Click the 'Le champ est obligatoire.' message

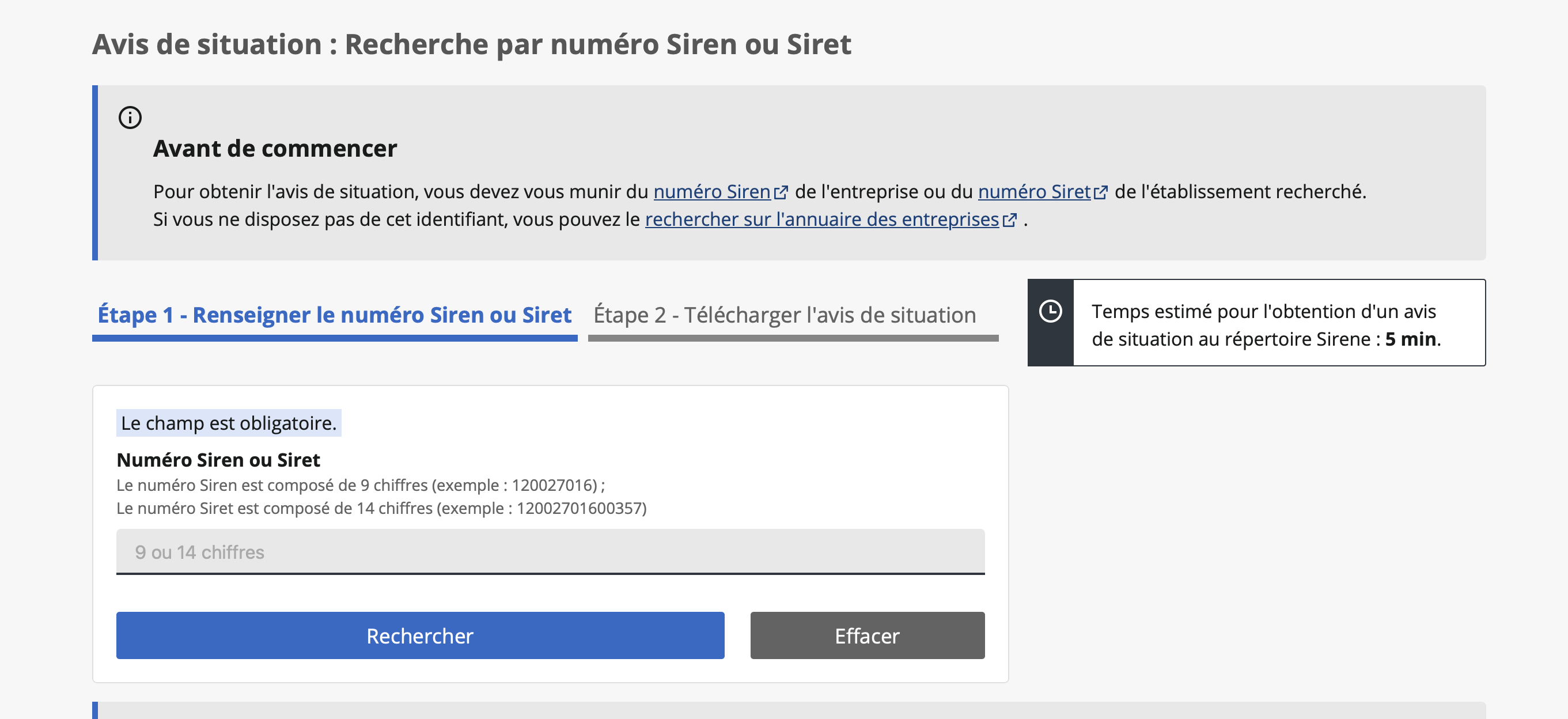click(x=228, y=422)
